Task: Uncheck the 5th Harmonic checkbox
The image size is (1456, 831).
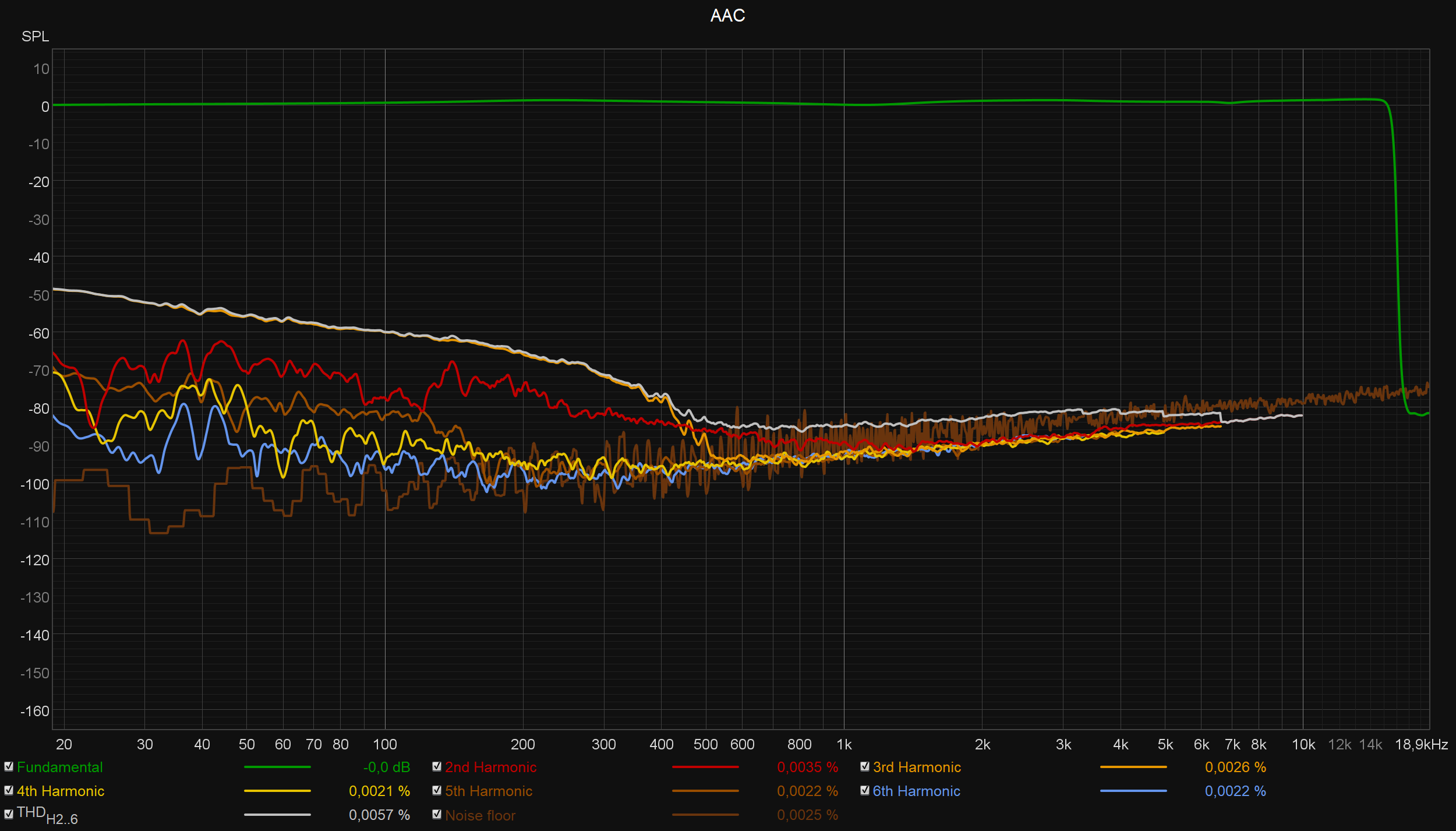Action: (x=437, y=791)
